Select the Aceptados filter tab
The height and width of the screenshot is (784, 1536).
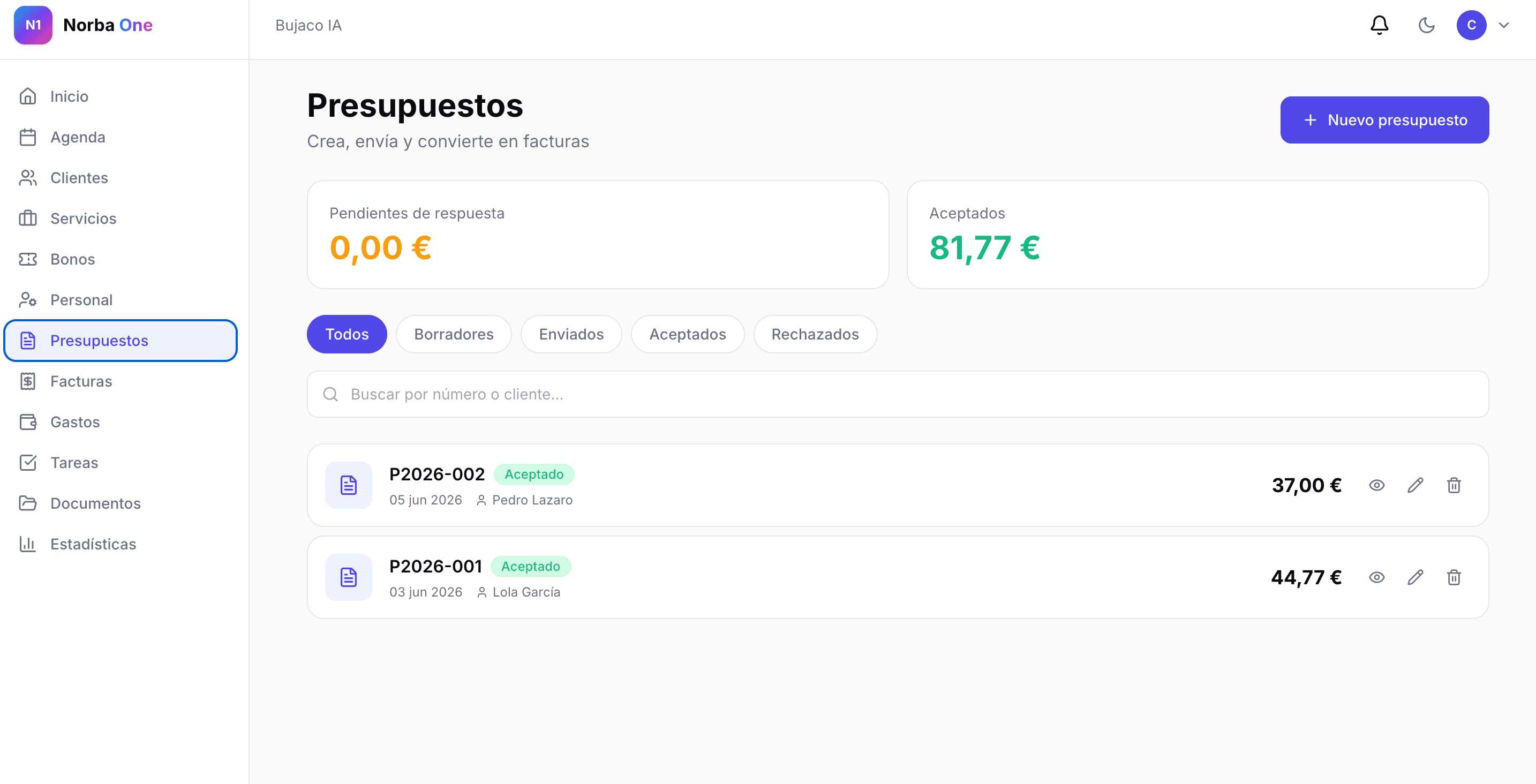pyautogui.click(x=688, y=334)
